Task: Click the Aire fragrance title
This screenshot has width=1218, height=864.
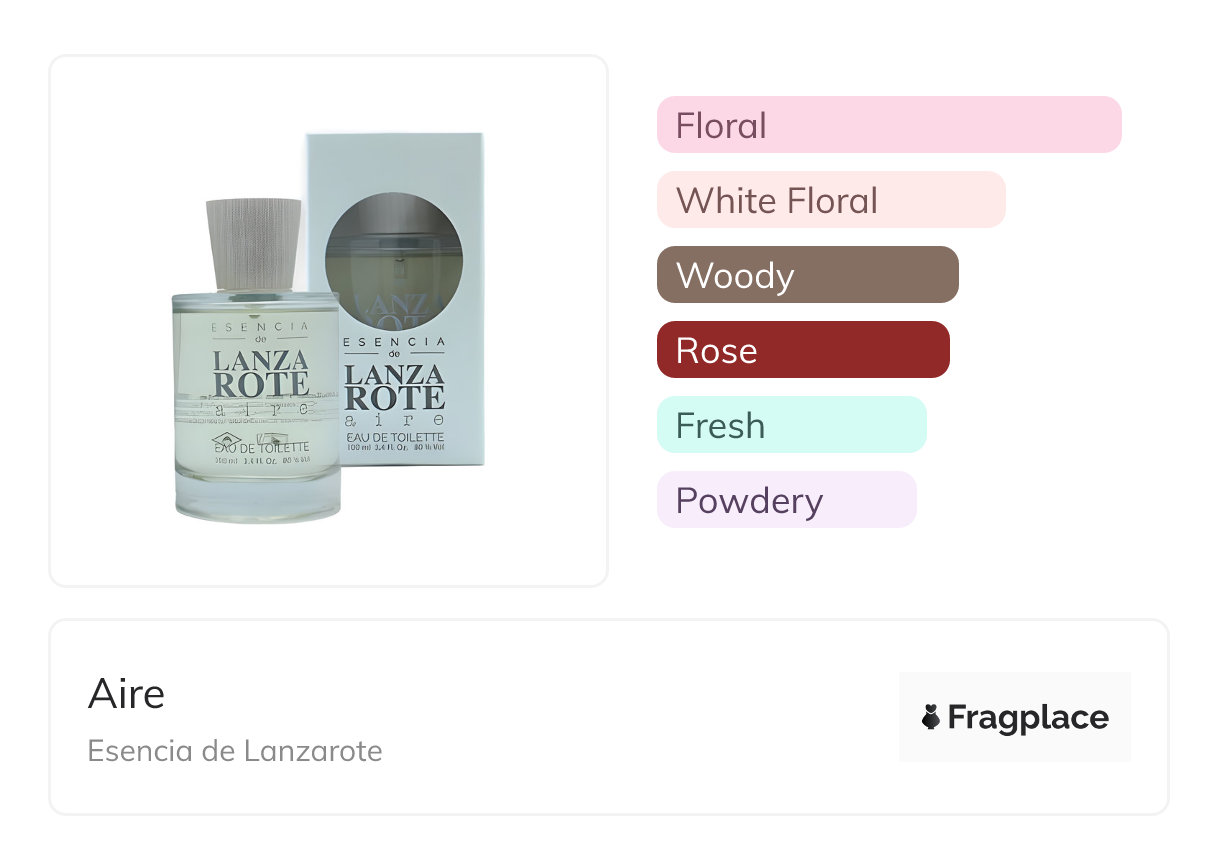Action: point(126,693)
